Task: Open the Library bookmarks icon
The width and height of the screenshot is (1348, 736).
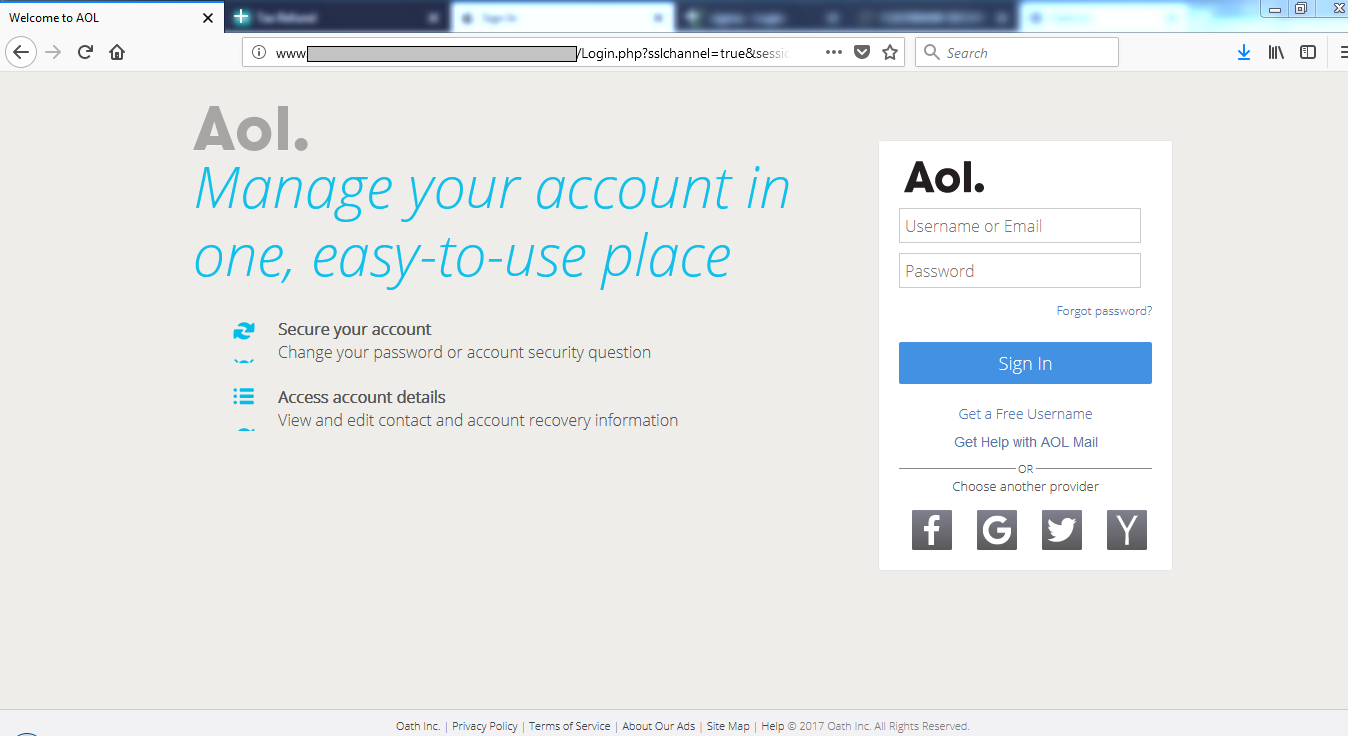Action: [x=1276, y=53]
